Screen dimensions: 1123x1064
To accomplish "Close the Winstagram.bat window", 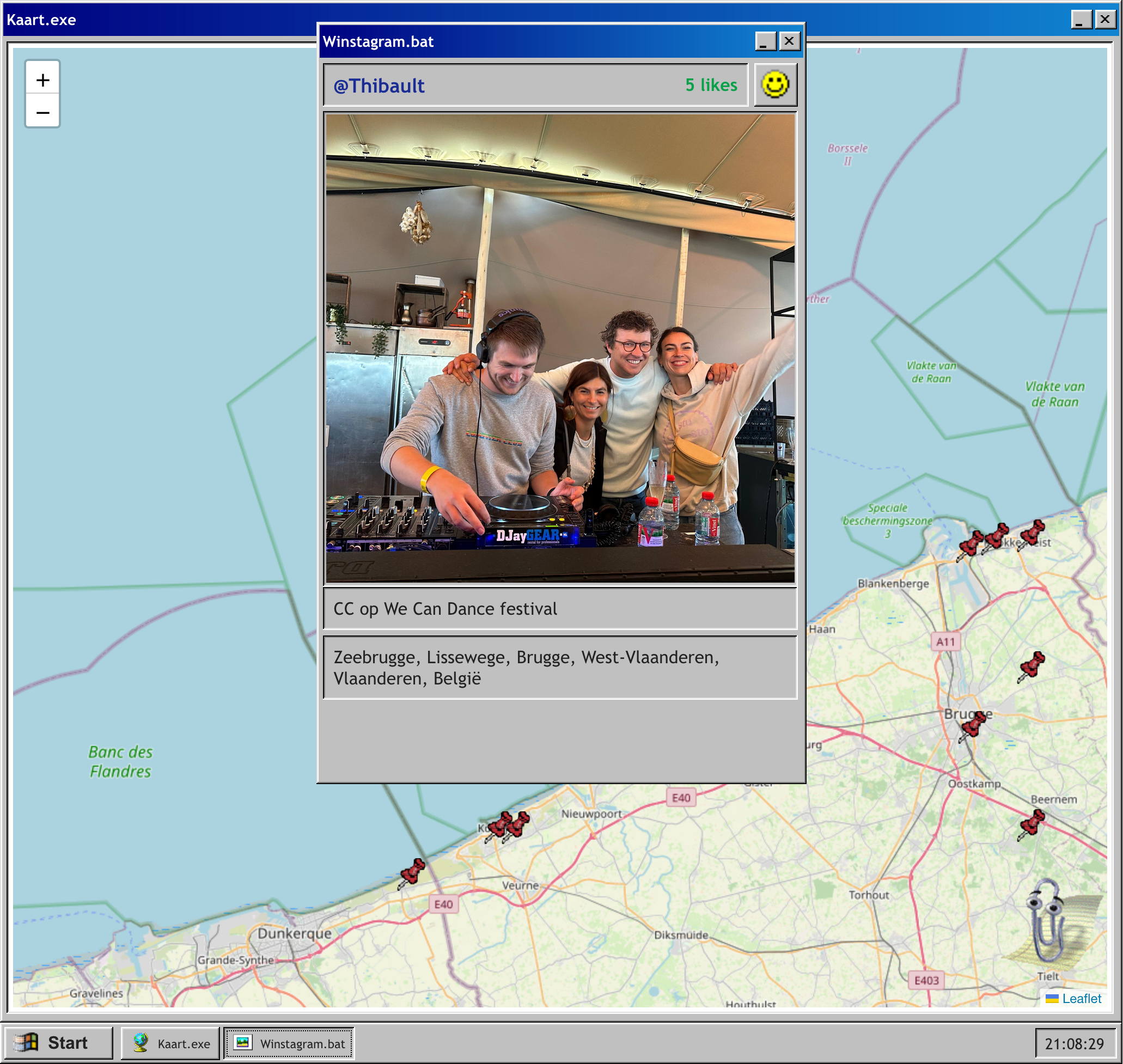I will tap(789, 41).
